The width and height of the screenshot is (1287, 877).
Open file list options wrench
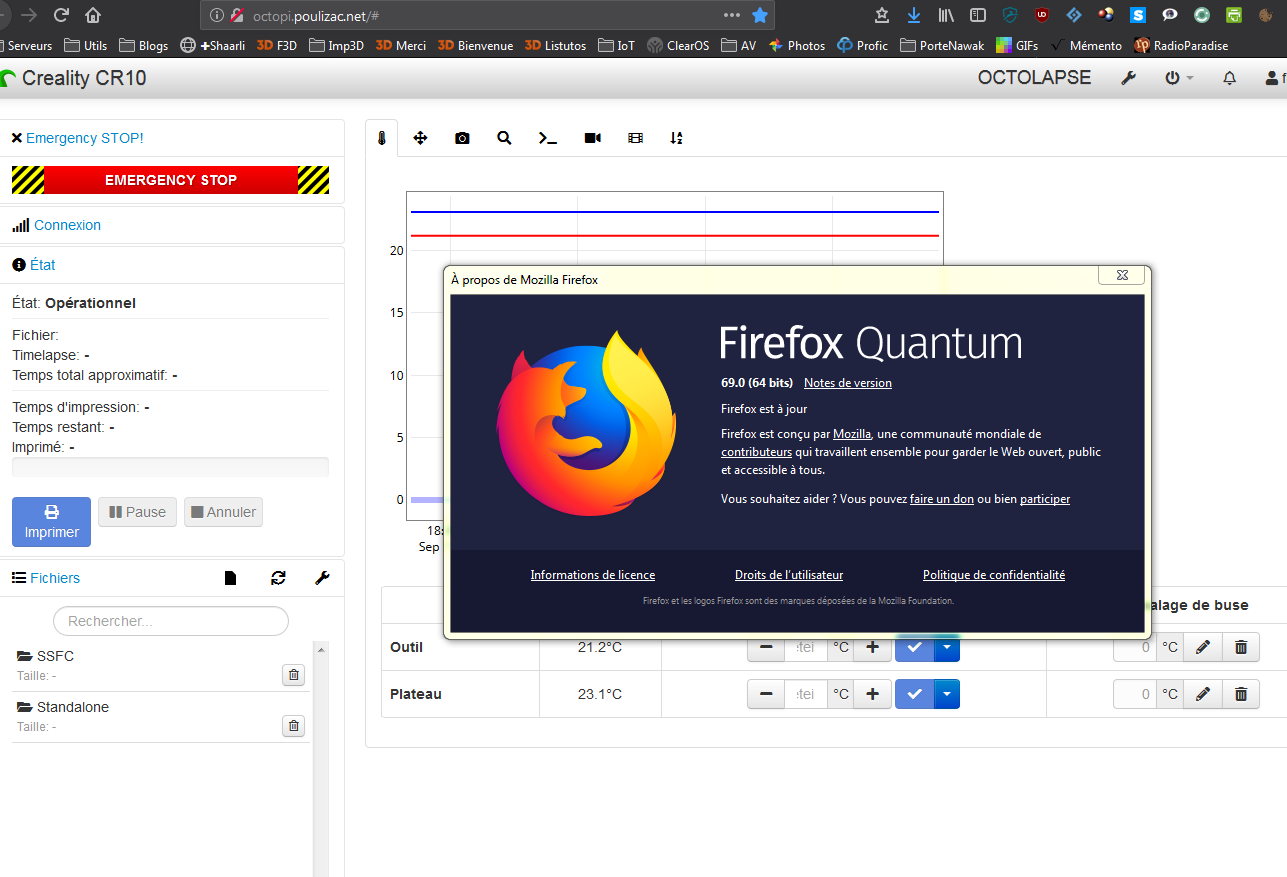point(322,578)
